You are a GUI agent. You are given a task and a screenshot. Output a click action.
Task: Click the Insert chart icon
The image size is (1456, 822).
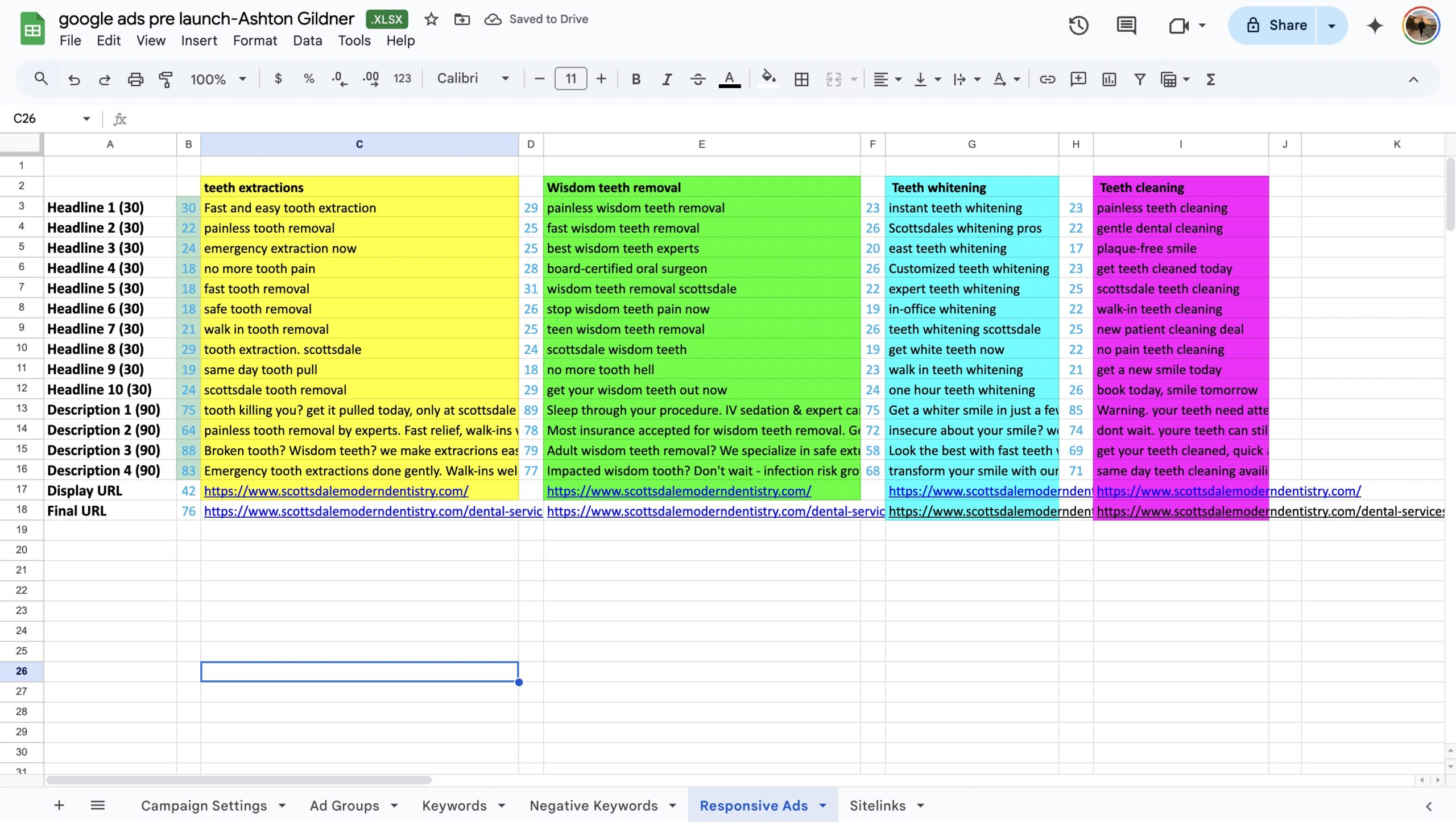pos(1109,79)
